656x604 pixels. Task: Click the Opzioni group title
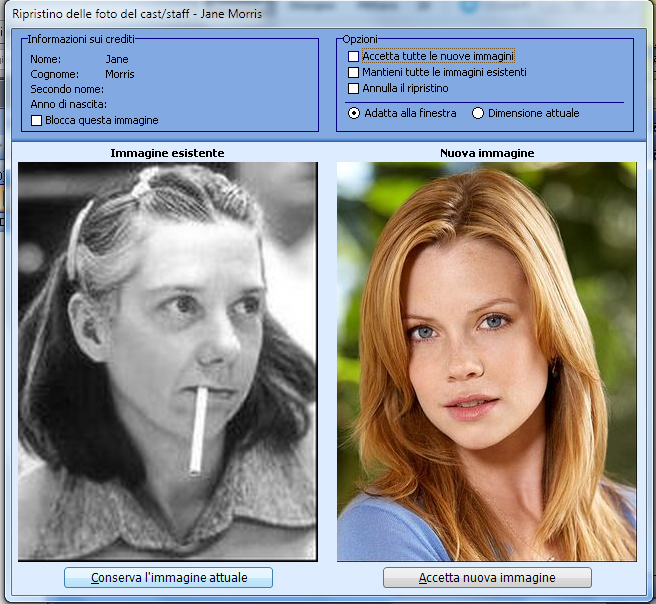tap(360, 39)
